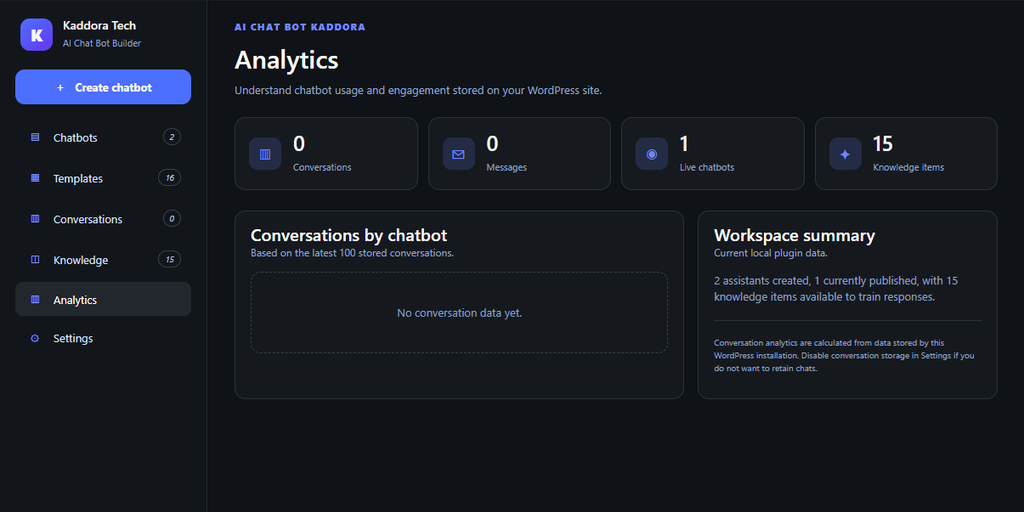Open the Settings menu item

103,338
